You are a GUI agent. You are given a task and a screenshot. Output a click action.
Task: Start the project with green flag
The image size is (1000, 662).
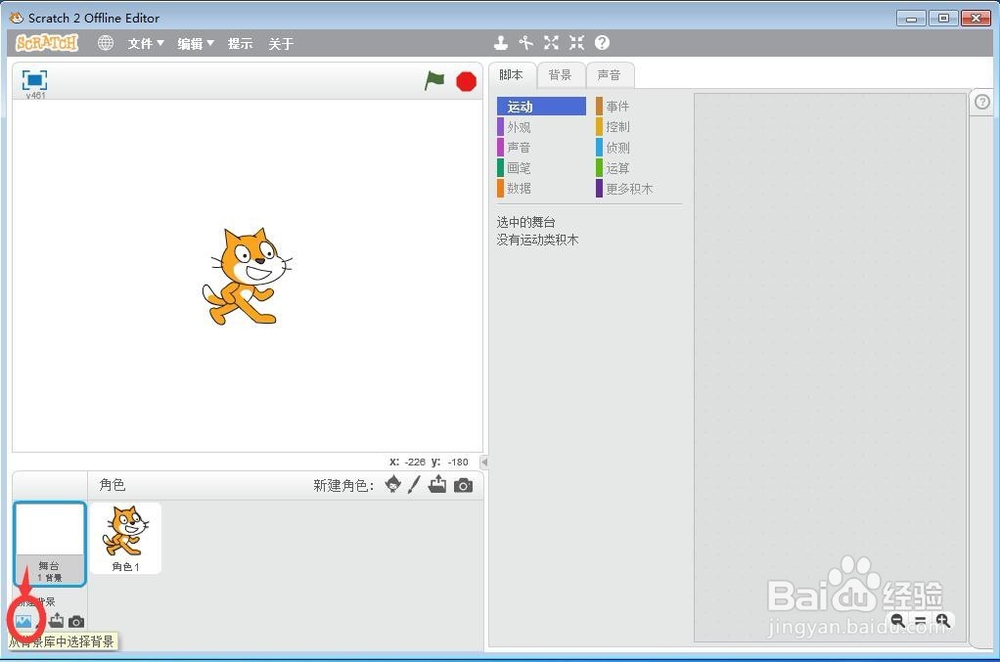(434, 80)
